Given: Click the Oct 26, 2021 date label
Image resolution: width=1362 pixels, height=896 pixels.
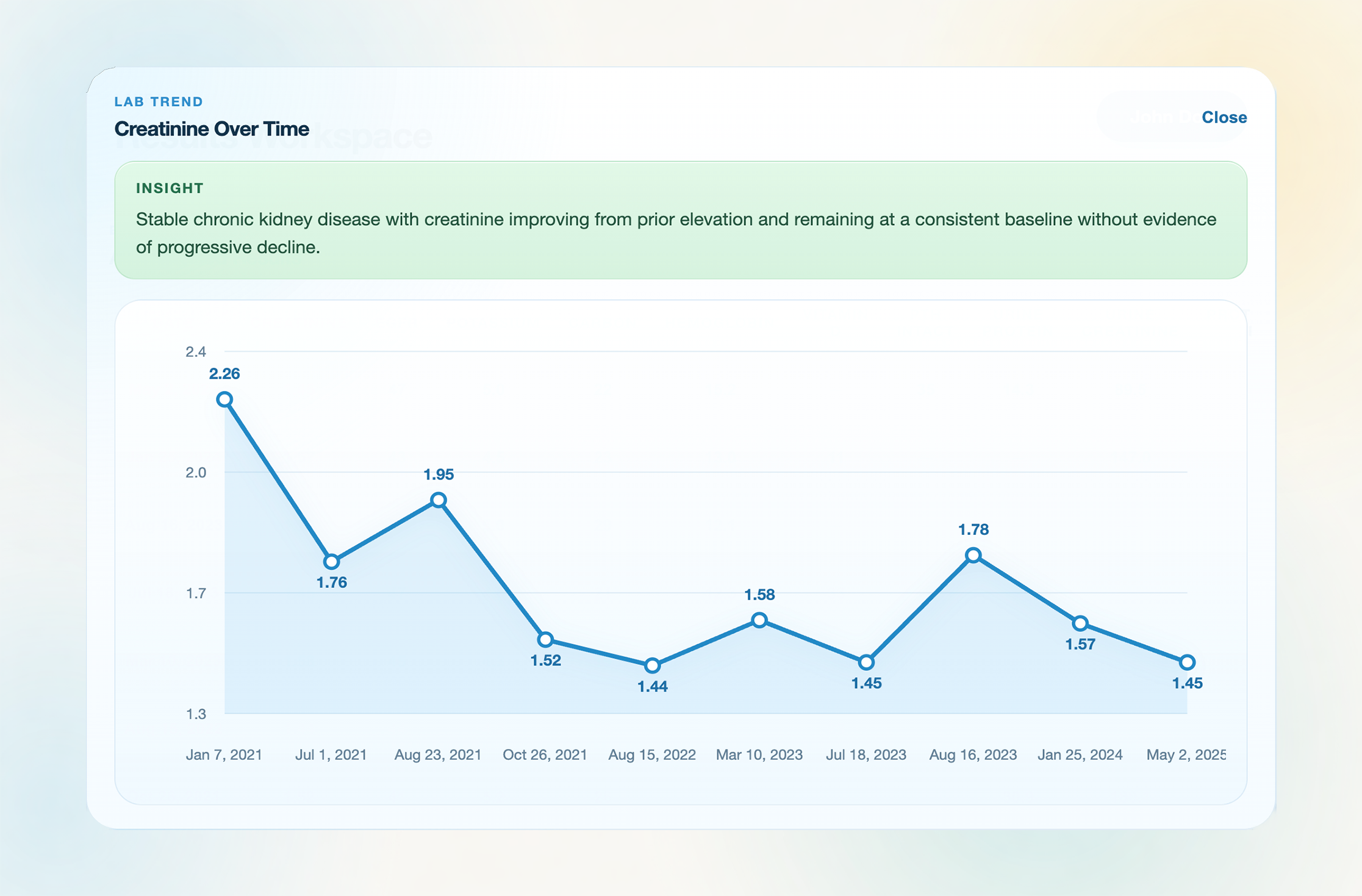Looking at the screenshot, I should (545, 754).
